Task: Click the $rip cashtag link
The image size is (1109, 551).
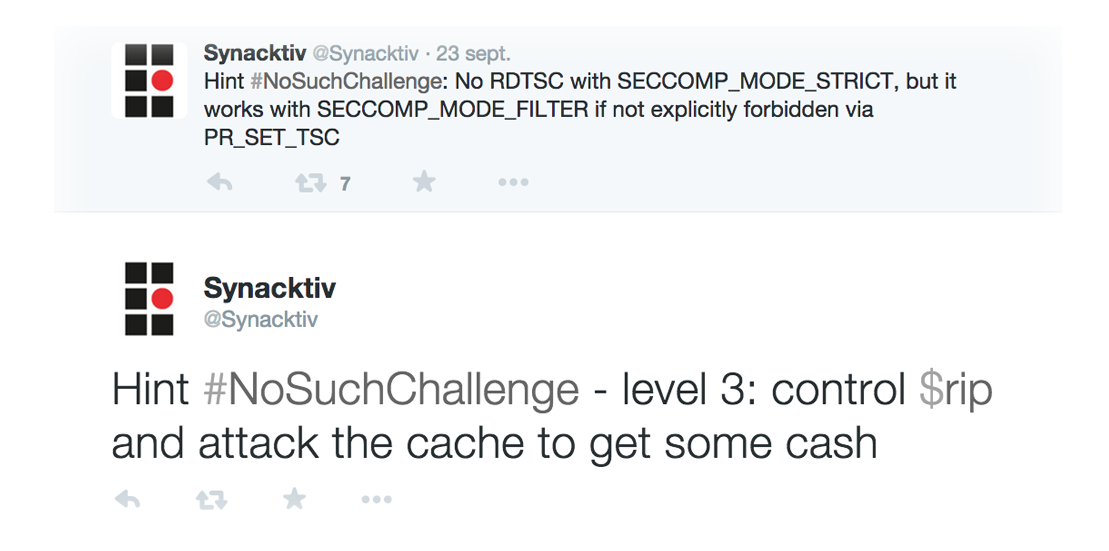Action: 955,390
